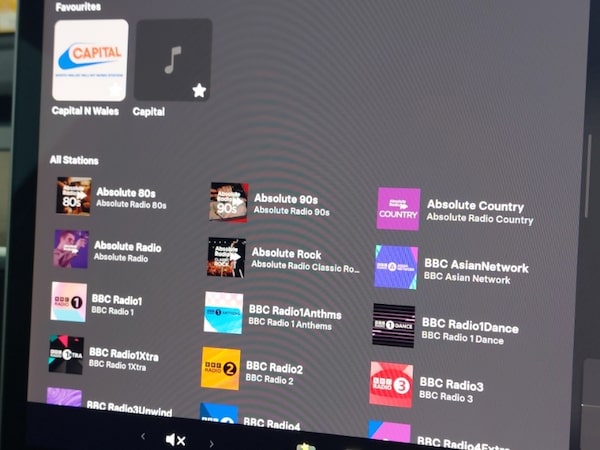The image size is (600, 450).
Task: Tap the red BBC Radio 3 icon
Action: click(391, 384)
